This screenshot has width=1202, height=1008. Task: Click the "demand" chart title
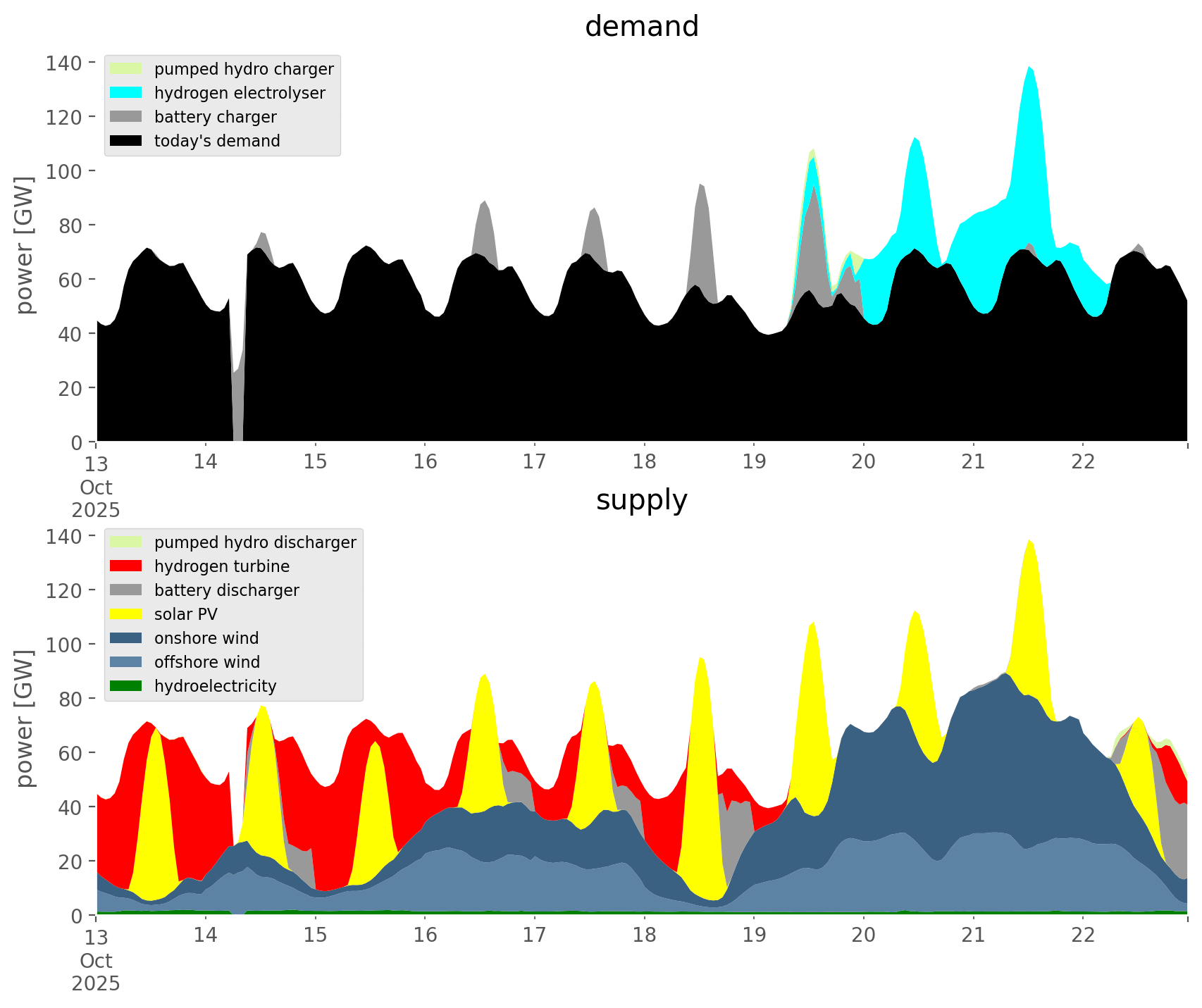(x=641, y=27)
